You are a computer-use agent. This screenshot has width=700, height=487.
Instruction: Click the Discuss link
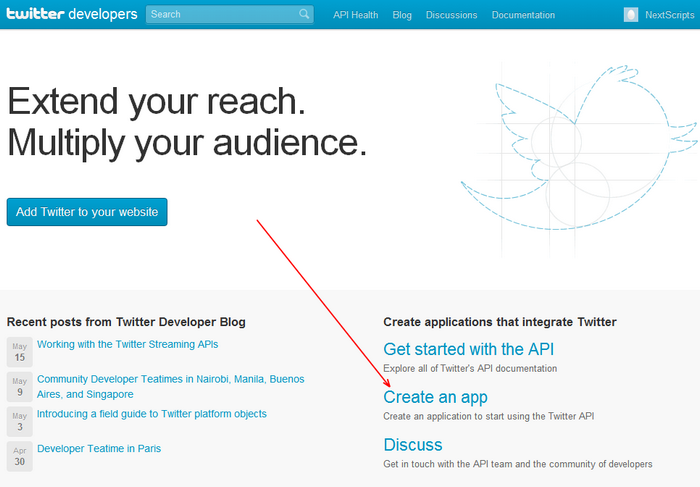[x=413, y=445]
